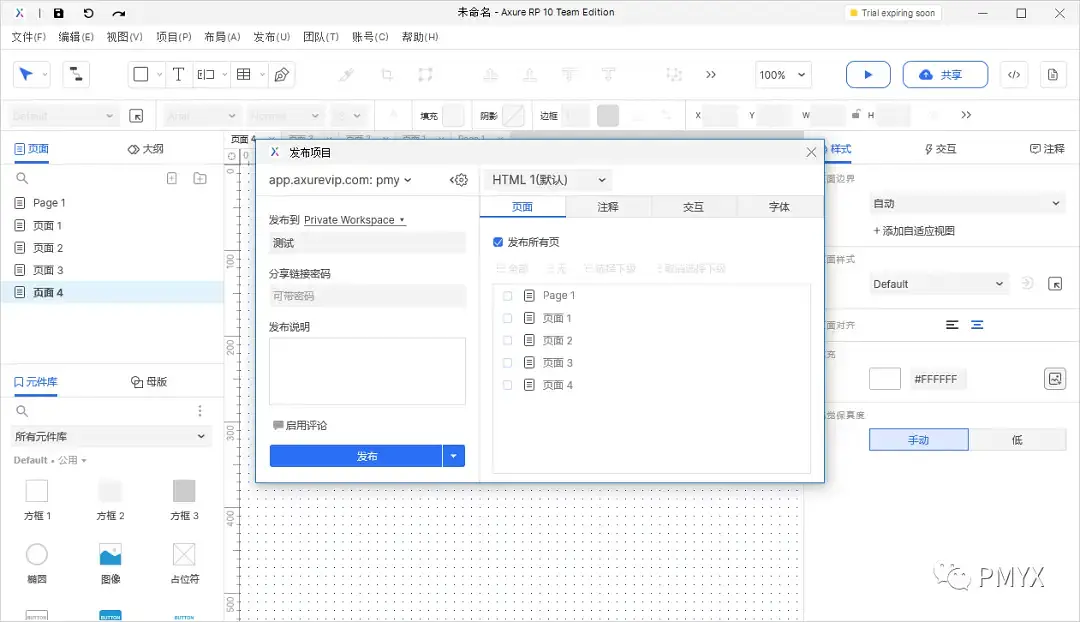Click the preview play button near the top right
Viewport: 1080px width, 622px height.
click(867, 74)
